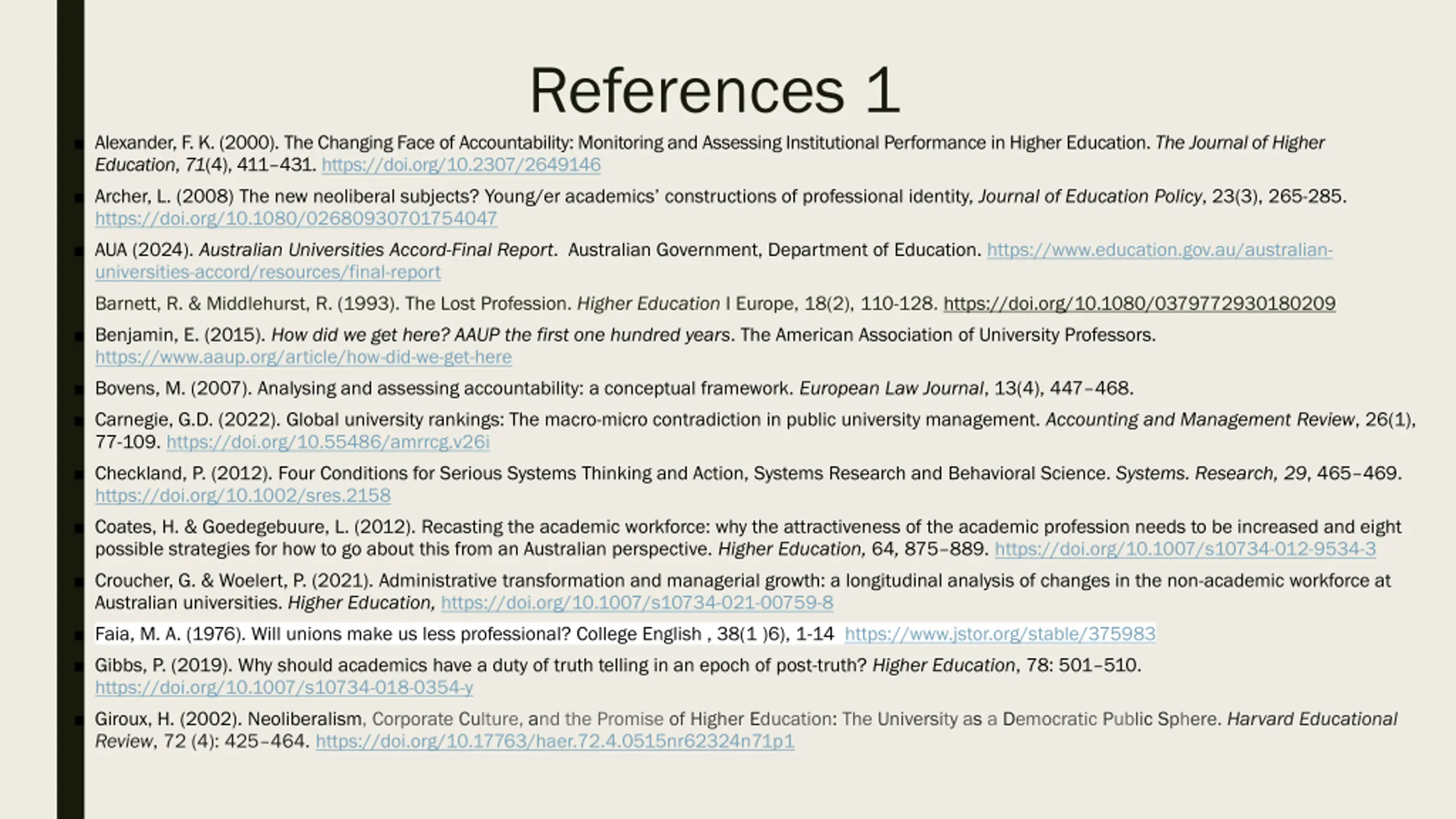Screen dimensions: 1456x819
Task: Open Croucher's doi s10734-021-00759-8 link
Action: point(637,602)
